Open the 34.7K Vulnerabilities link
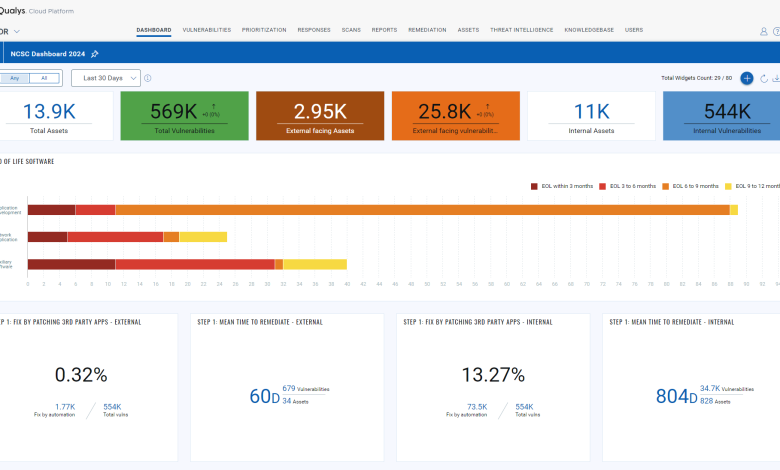Image resolution: width=780 pixels, height=470 pixels. (x=727, y=388)
